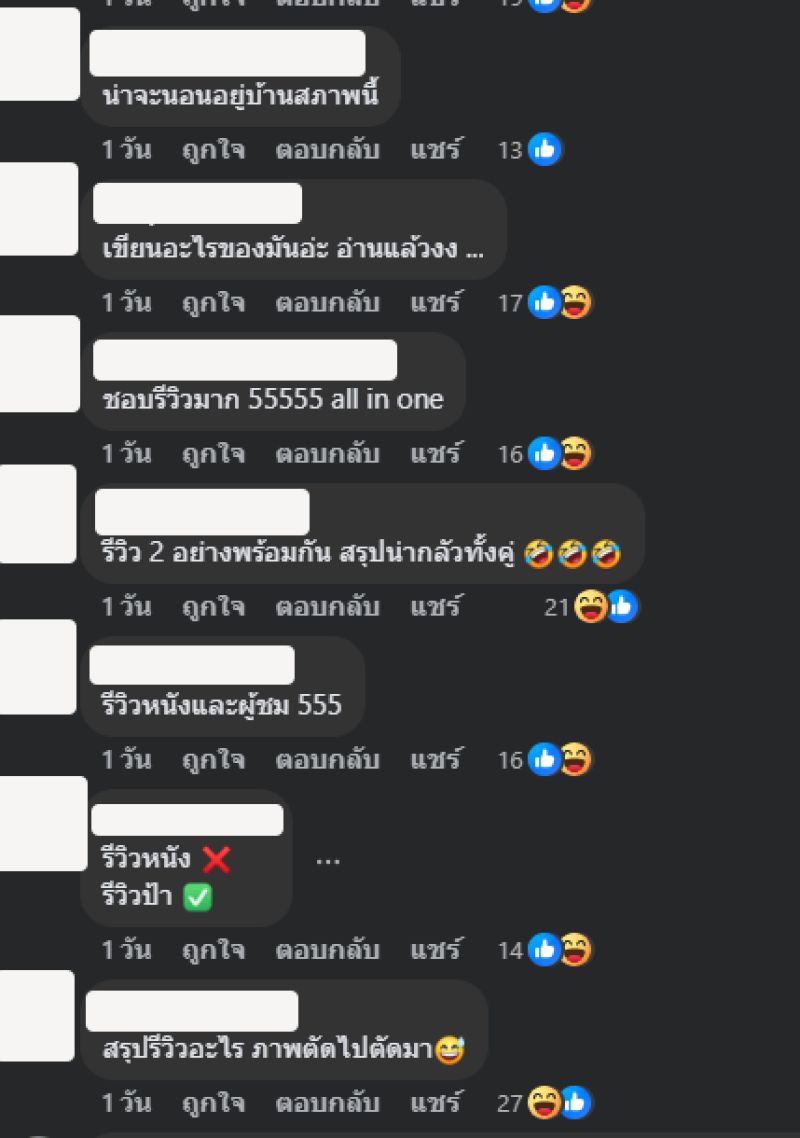The width and height of the screenshot is (800, 1138).
Task: Open reactions on the 17-reaction comment
Action: coord(560,303)
